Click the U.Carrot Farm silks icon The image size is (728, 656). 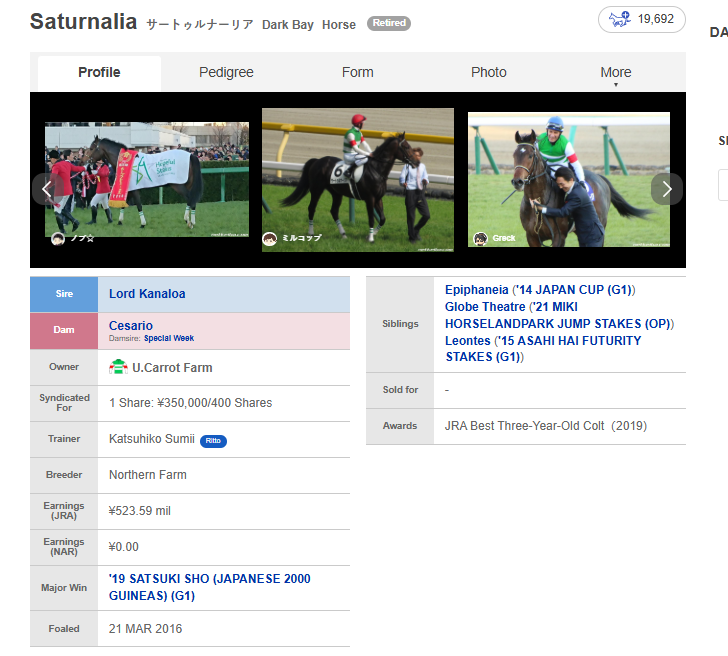coord(118,367)
